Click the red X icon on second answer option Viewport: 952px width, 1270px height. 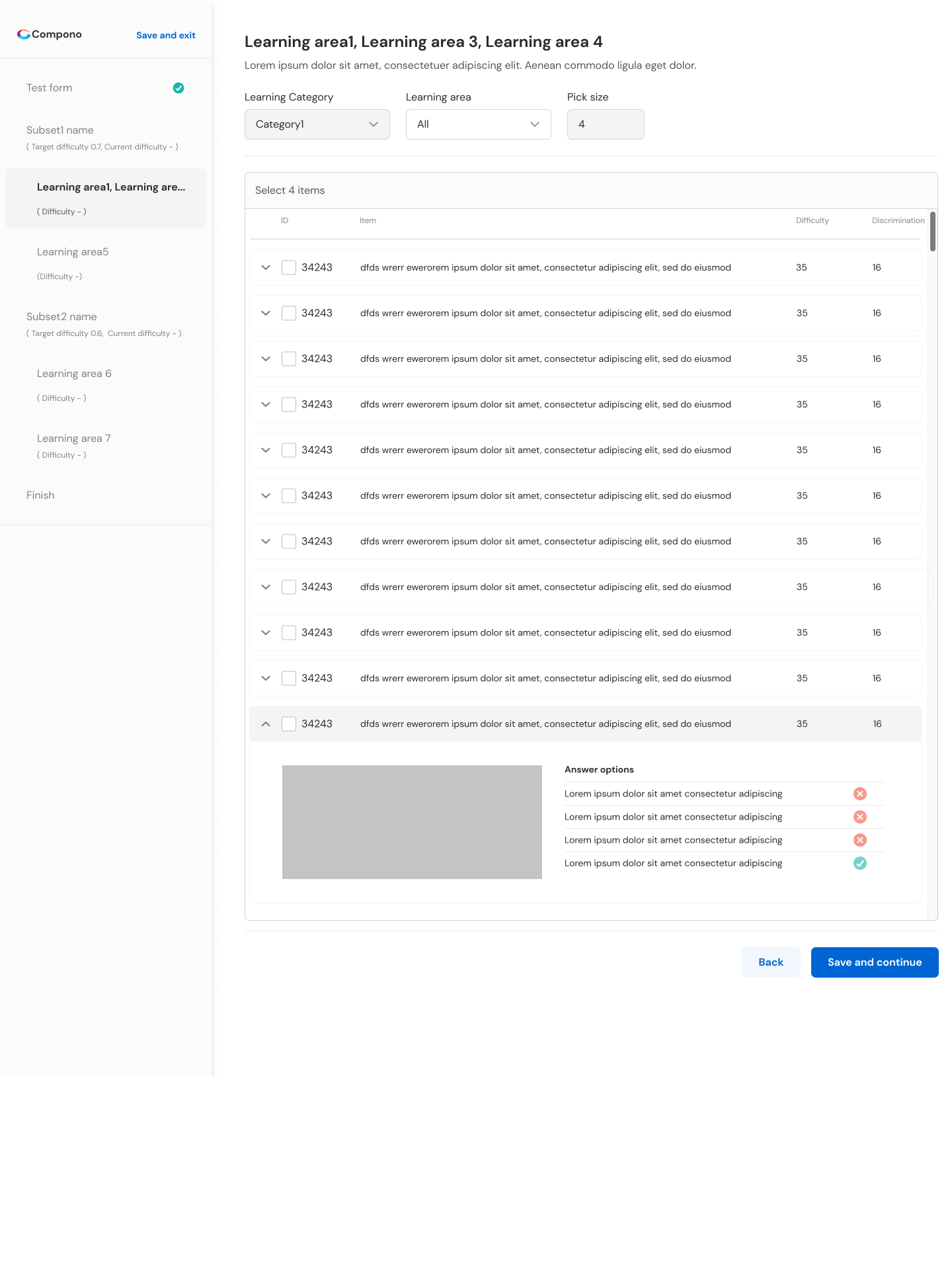[x=859, y=817]
